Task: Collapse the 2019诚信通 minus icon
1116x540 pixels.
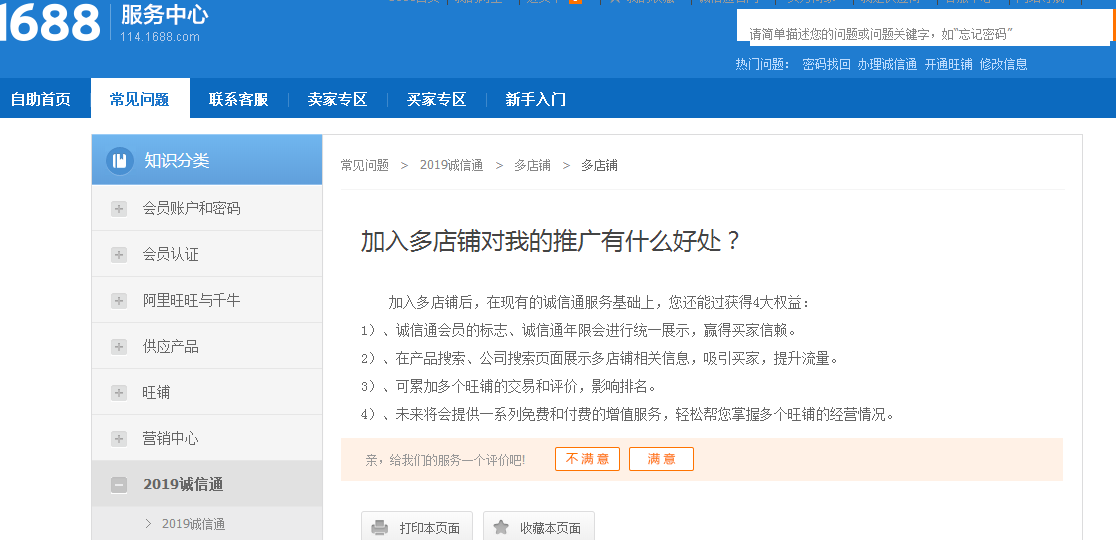Action: tap(119, 485)
